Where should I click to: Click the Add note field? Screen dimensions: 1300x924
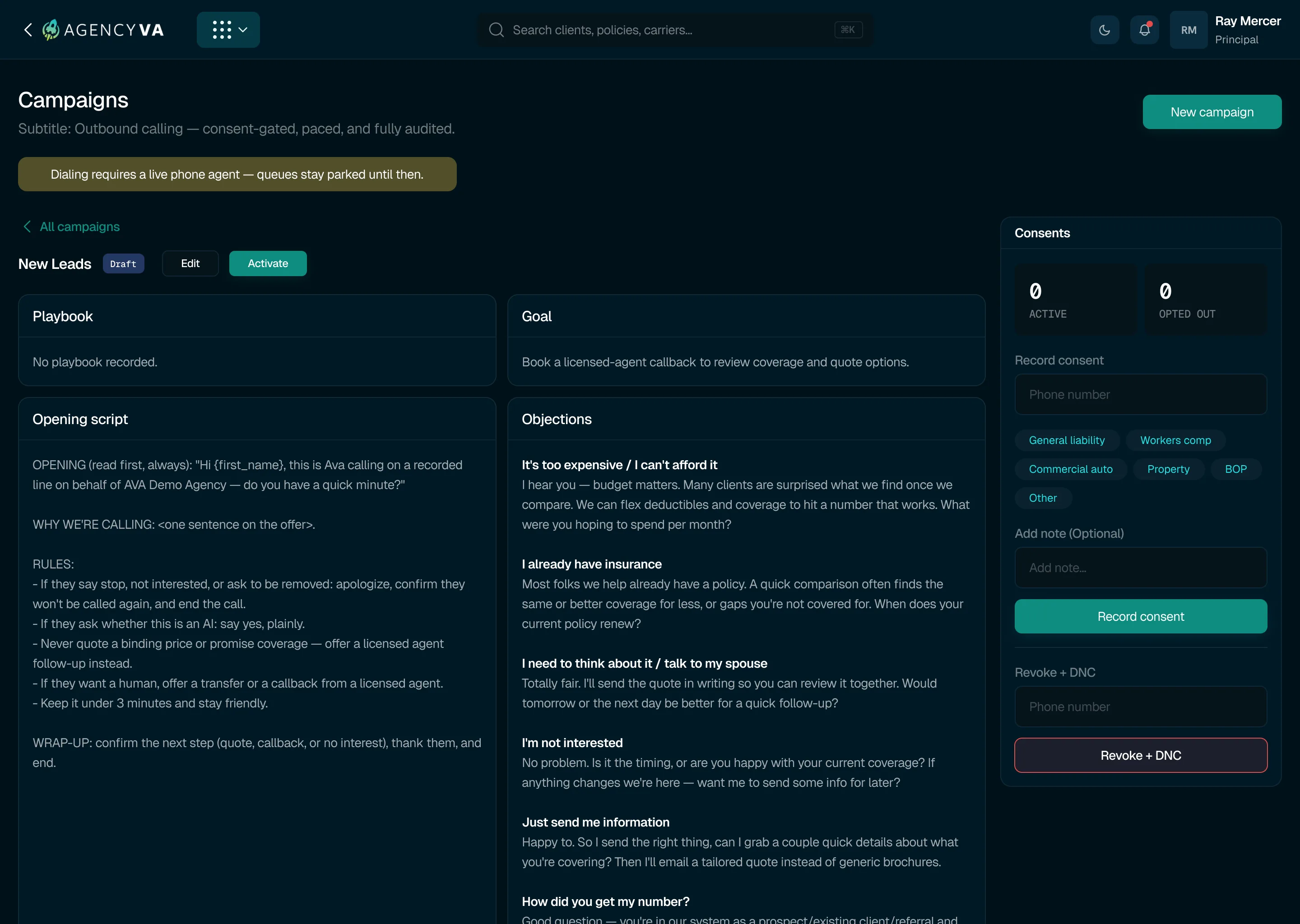pyautogui.click(x=1141, y=567)
